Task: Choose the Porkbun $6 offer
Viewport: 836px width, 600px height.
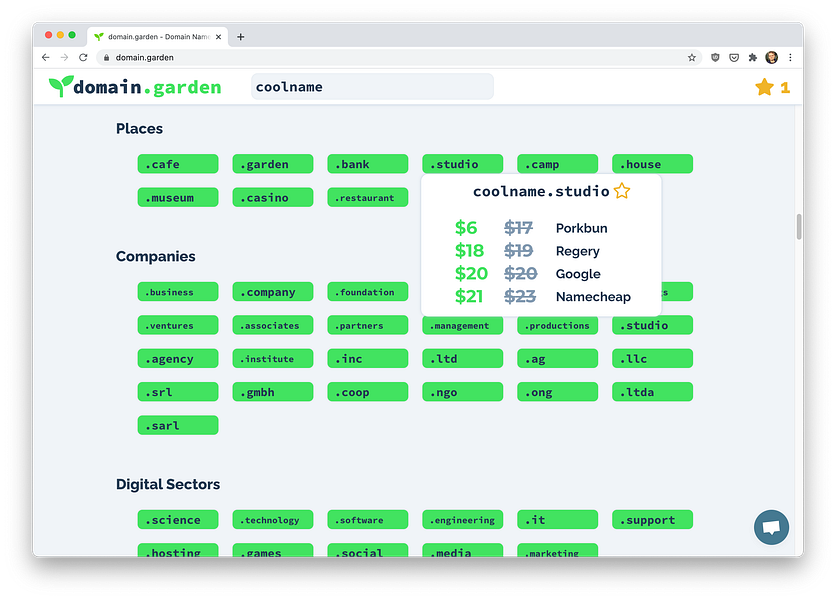Action: point(541,228)
